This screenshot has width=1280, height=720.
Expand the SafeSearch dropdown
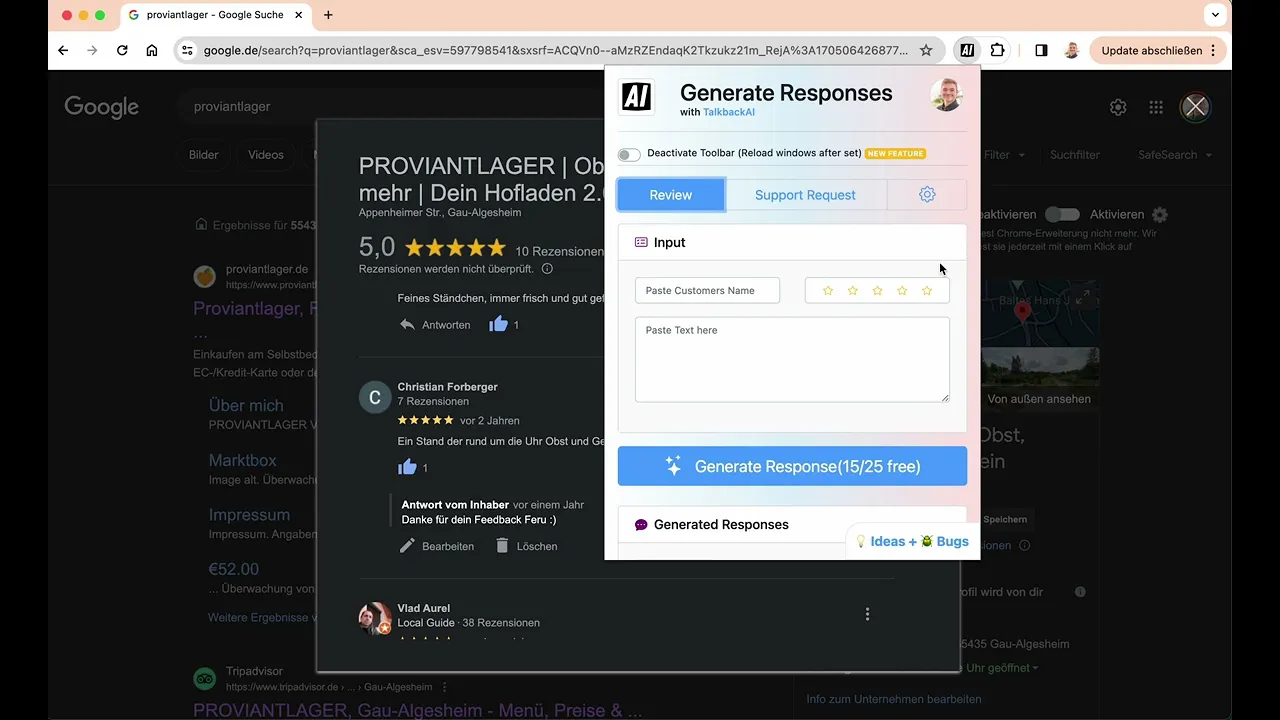1175,155
